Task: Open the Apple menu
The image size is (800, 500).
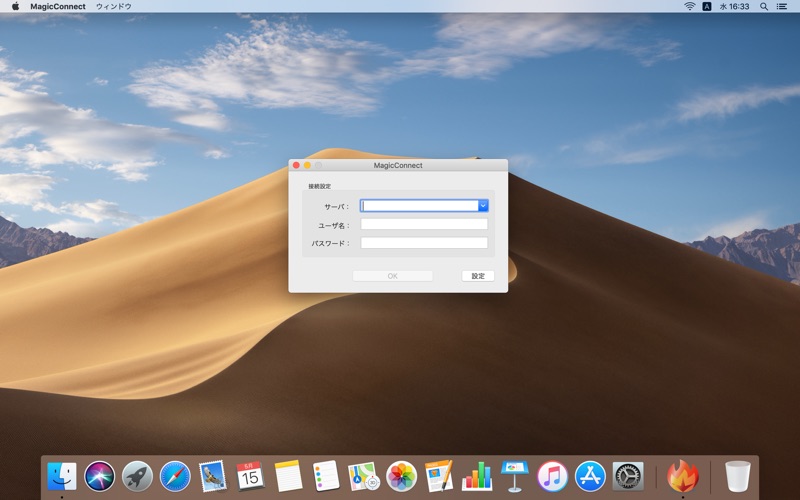Action: click(x=15, y=6)
